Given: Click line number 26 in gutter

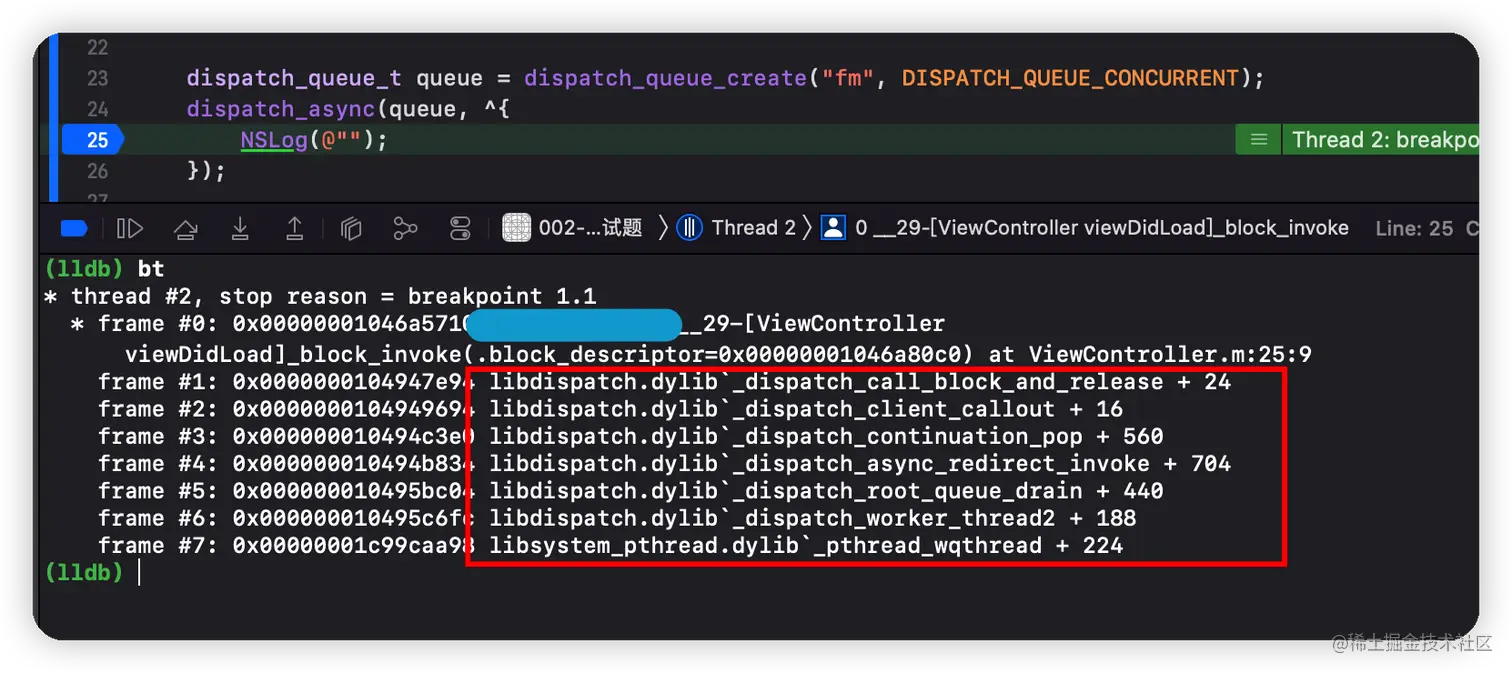Looking at the screenshot, I should pos(97,171).
